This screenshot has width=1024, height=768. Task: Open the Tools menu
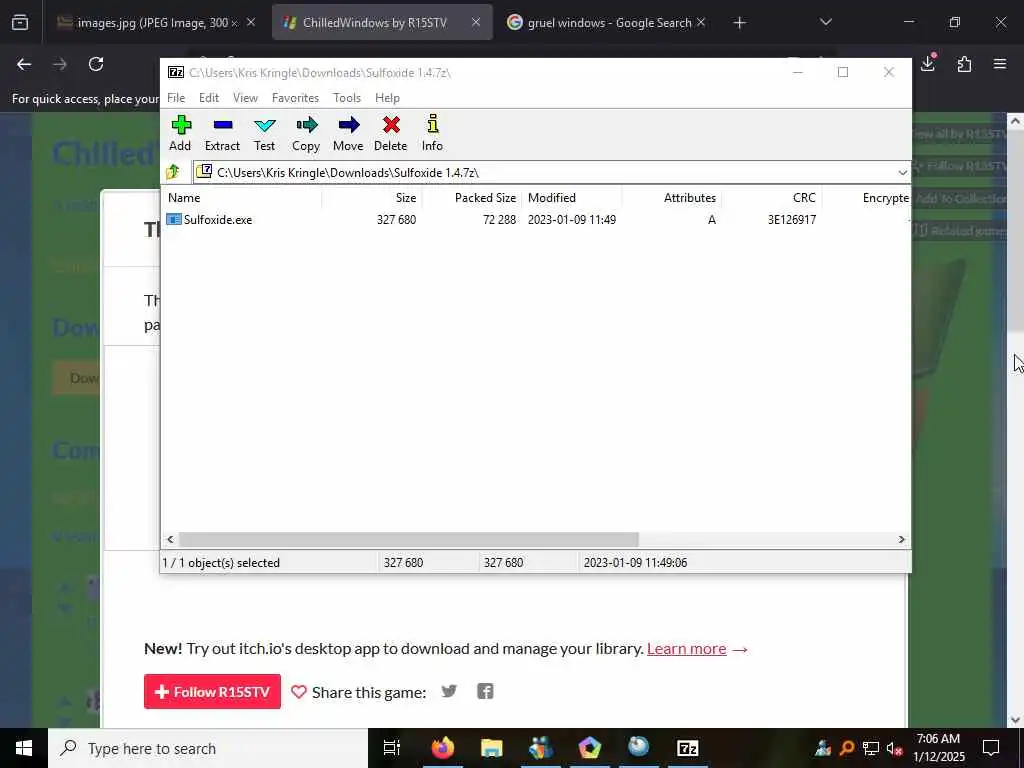click(347, 98)
